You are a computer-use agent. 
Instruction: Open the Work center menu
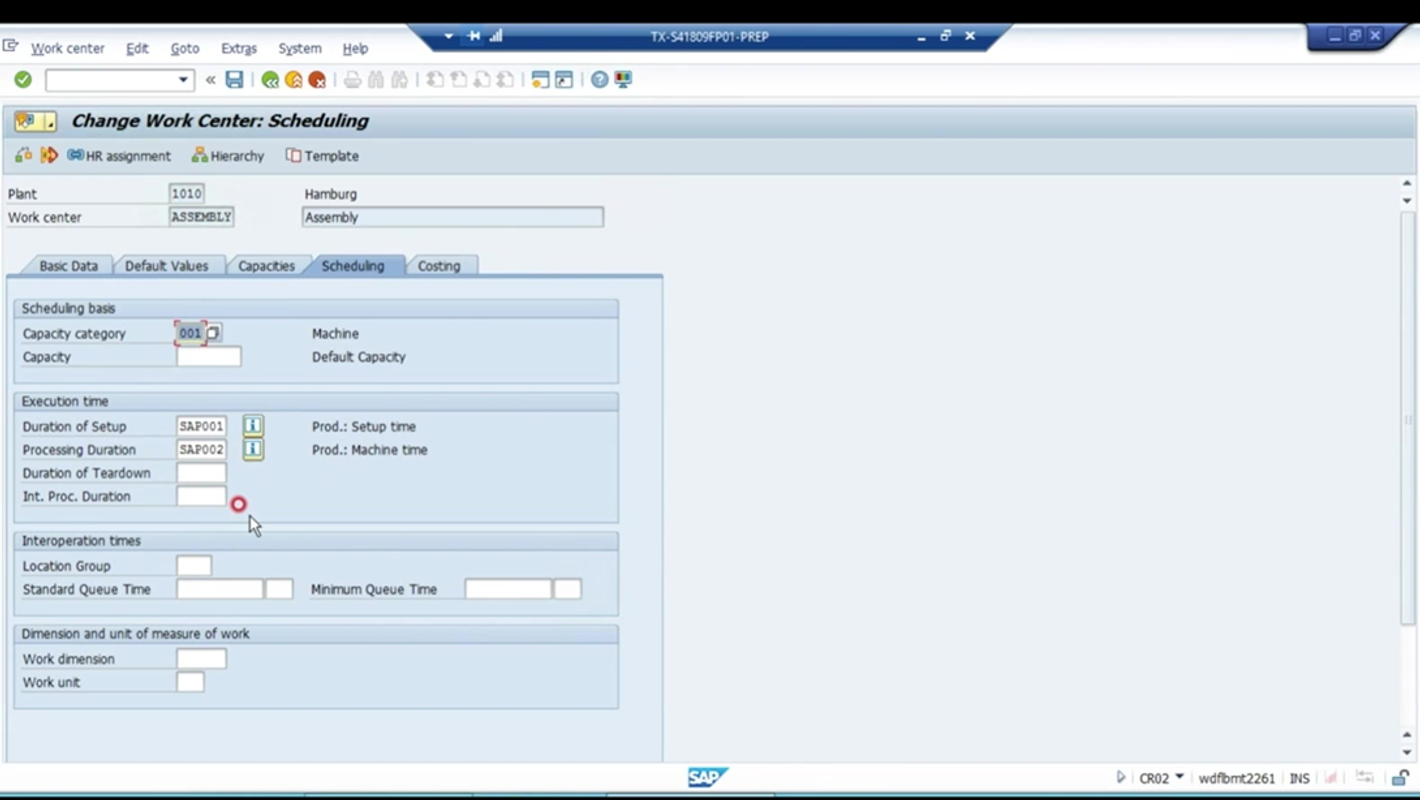pyautogui.click(x=68, y=48)
